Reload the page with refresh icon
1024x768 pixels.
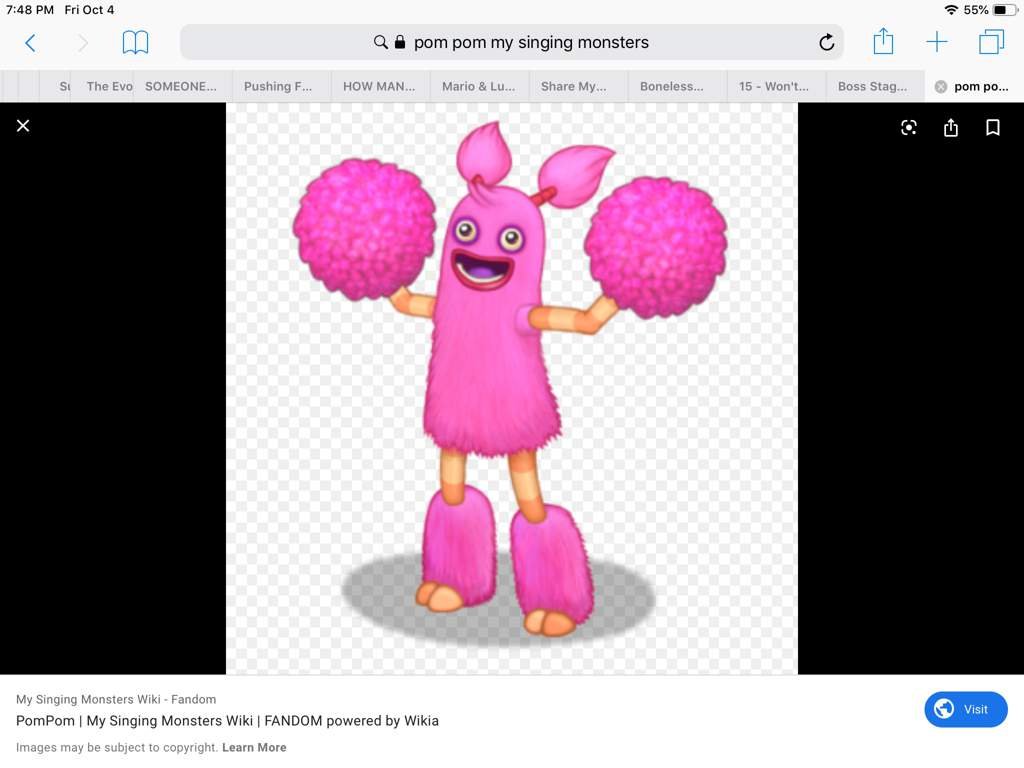pos(826,42)
